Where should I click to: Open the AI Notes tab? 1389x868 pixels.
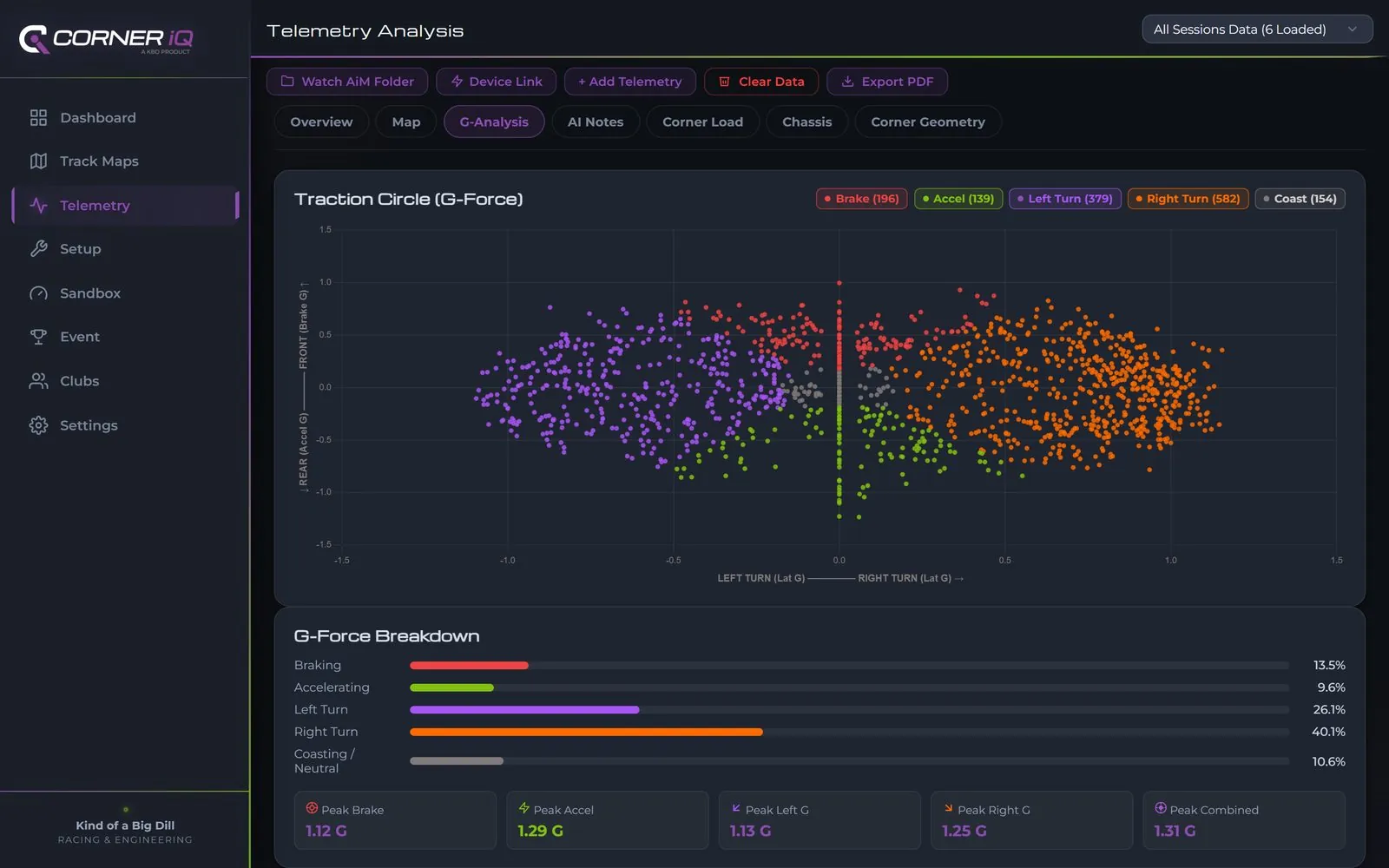[596, 122]
